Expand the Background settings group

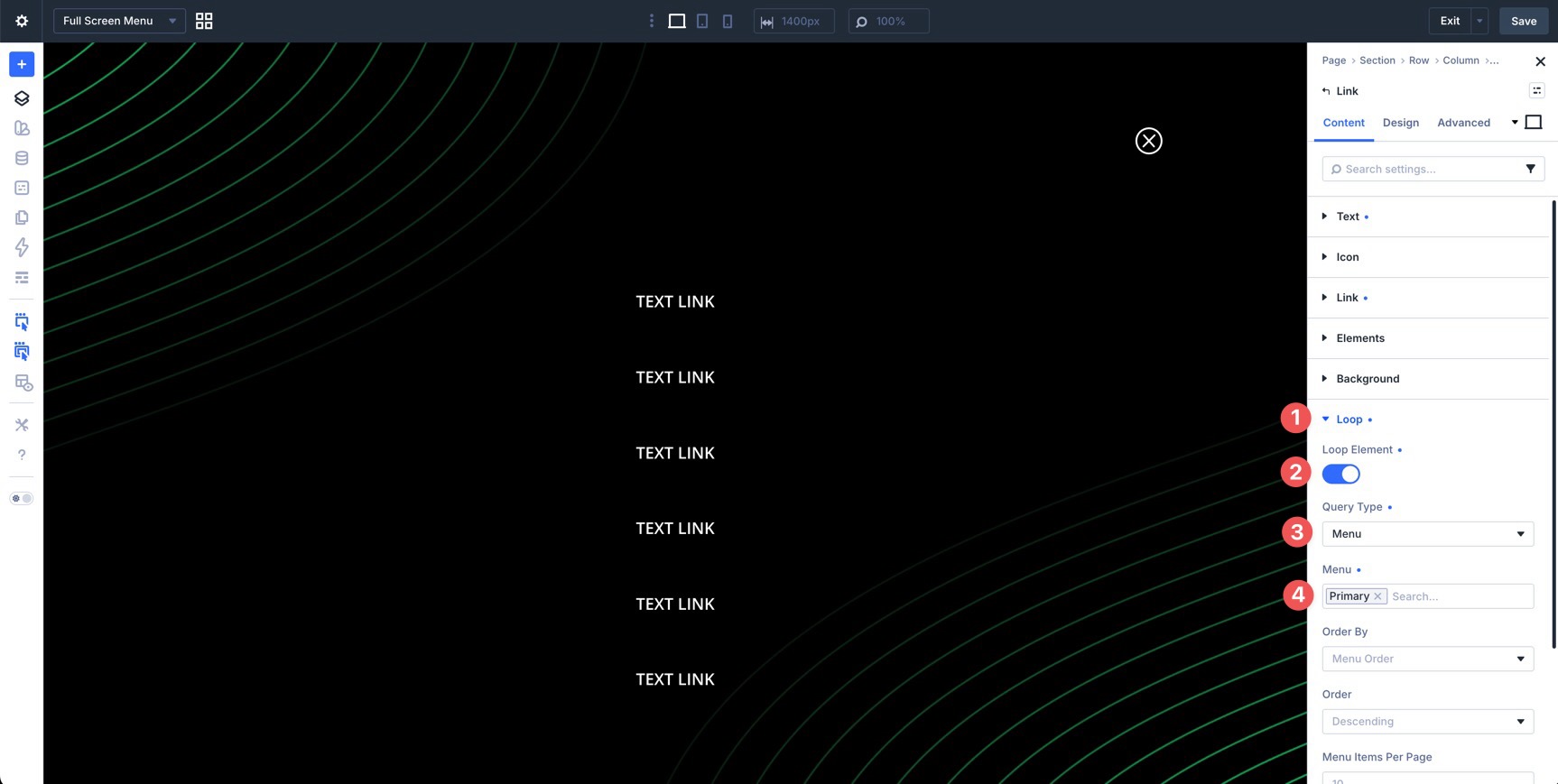pos(1429,379)
